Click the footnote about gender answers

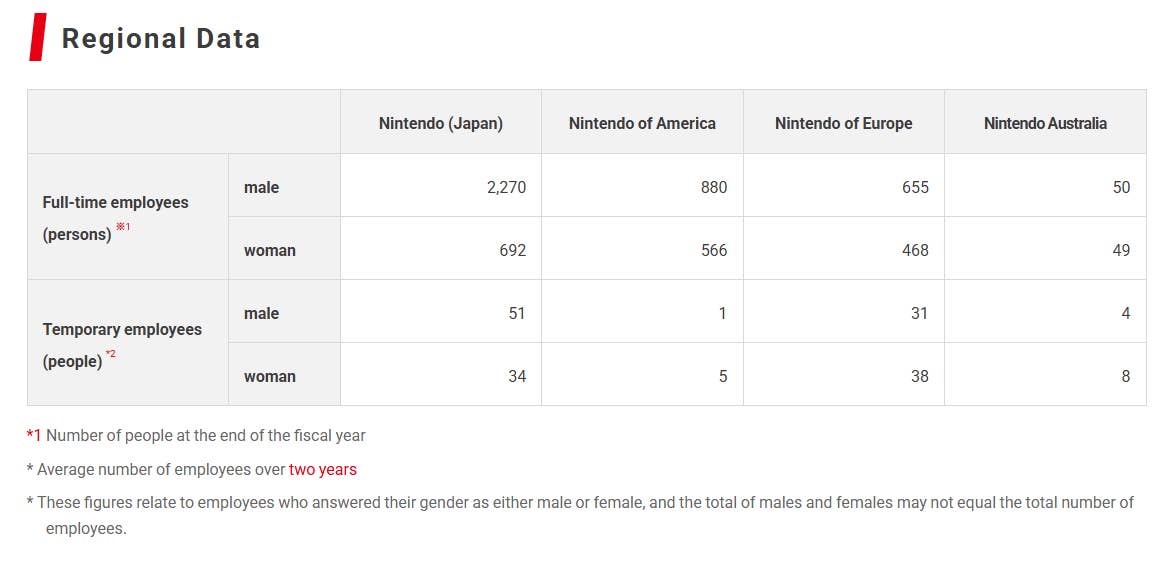click(580, 515)
